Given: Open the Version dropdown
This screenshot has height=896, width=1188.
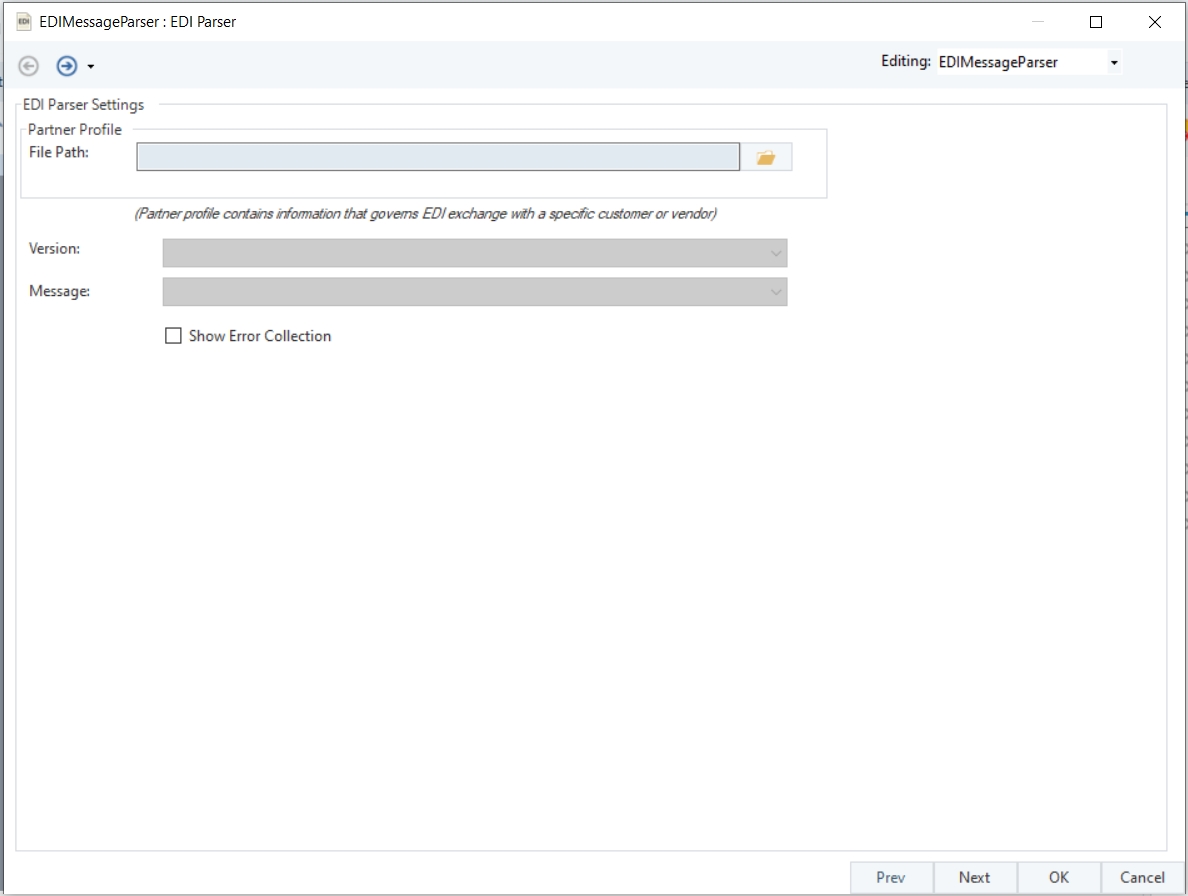Looking at the screenshot, I should [x=475, y=253].
